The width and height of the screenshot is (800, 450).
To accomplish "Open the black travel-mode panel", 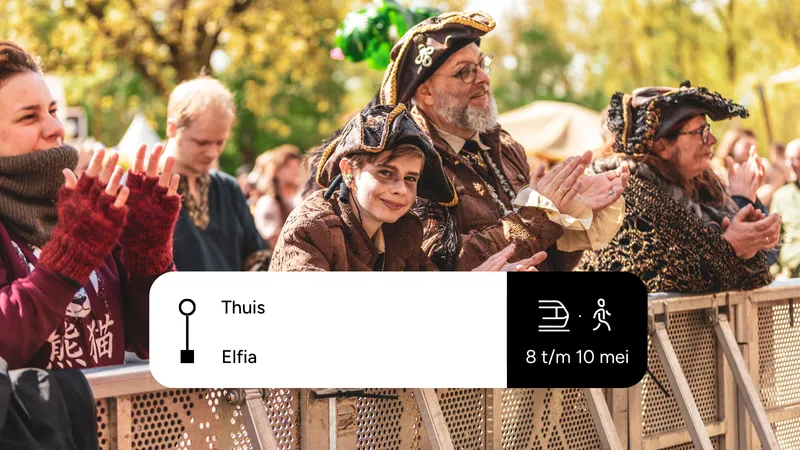I will tap(577, 330).
